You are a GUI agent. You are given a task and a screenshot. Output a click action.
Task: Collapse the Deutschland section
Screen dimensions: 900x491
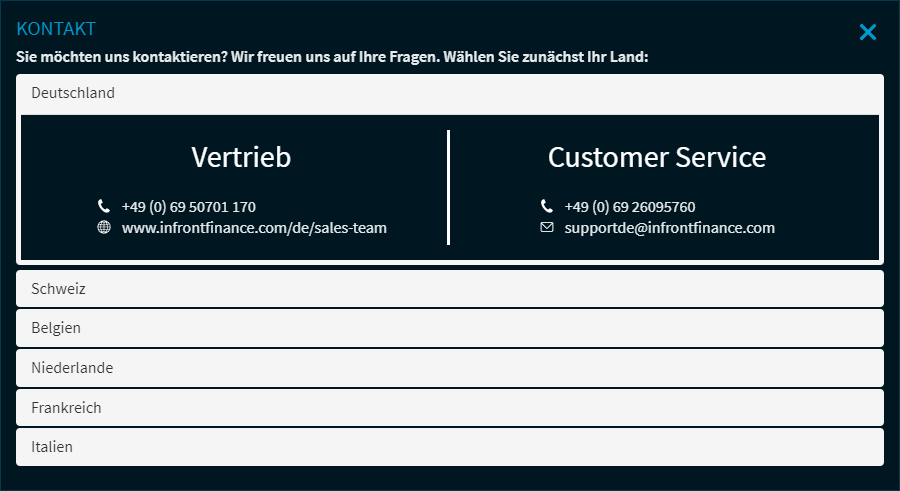coord(449,93)
